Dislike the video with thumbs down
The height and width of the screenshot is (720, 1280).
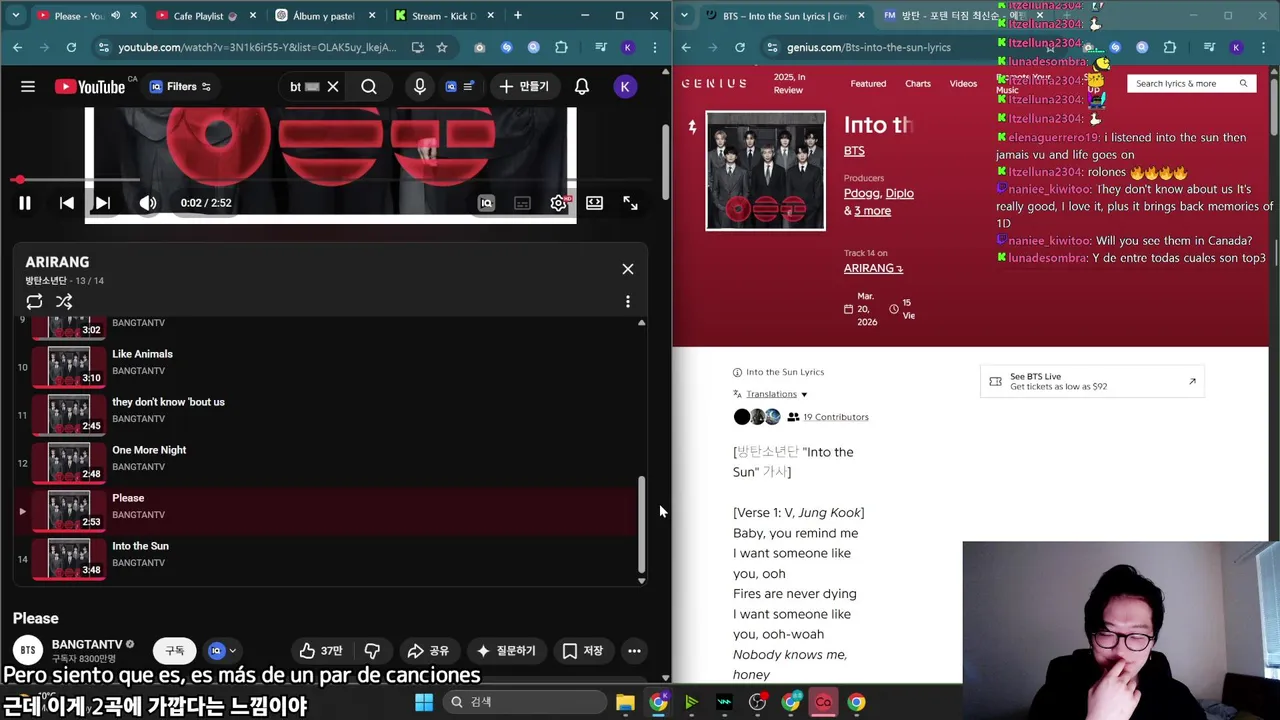372,651
